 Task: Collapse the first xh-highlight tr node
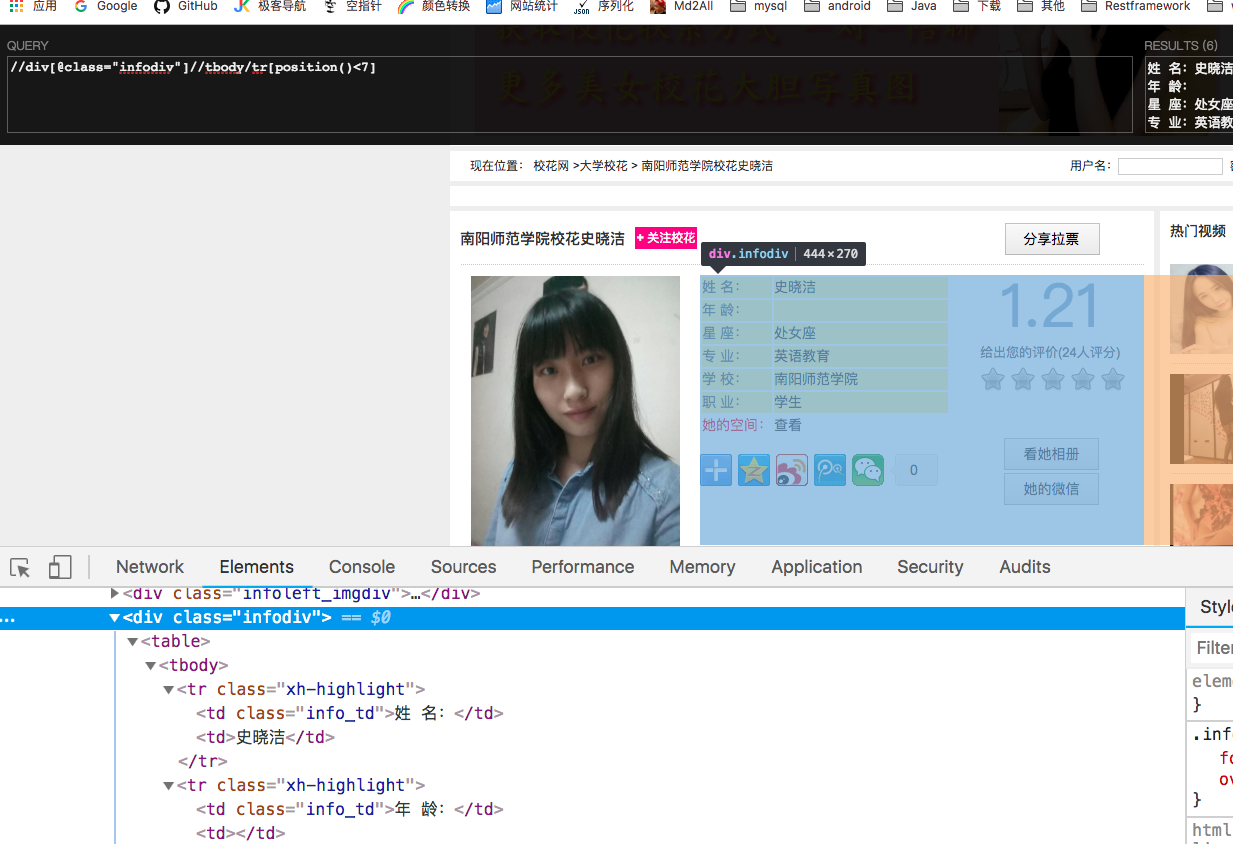coord(169,690)
